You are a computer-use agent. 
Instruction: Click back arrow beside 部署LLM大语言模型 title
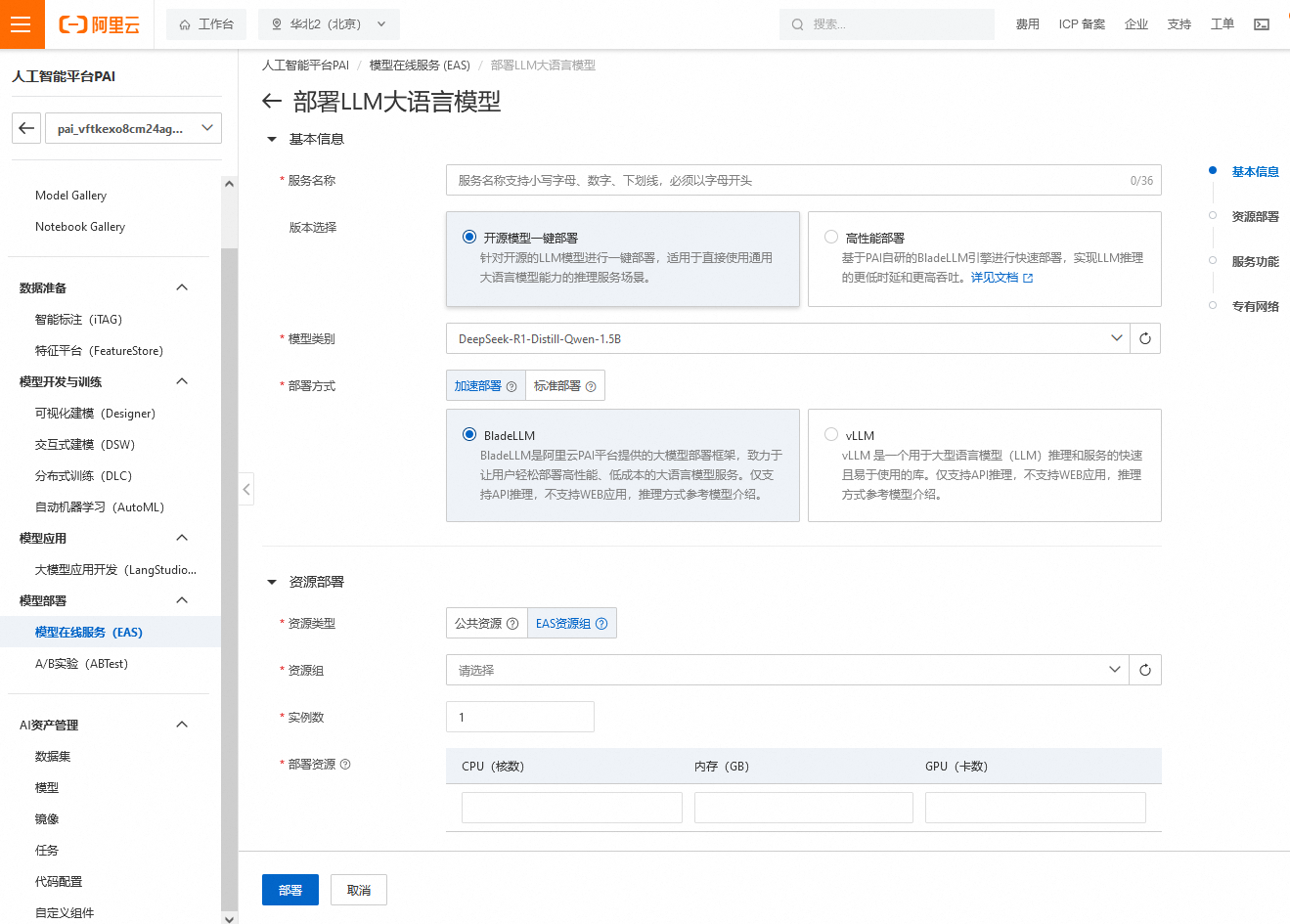click(x=272, y=102)
